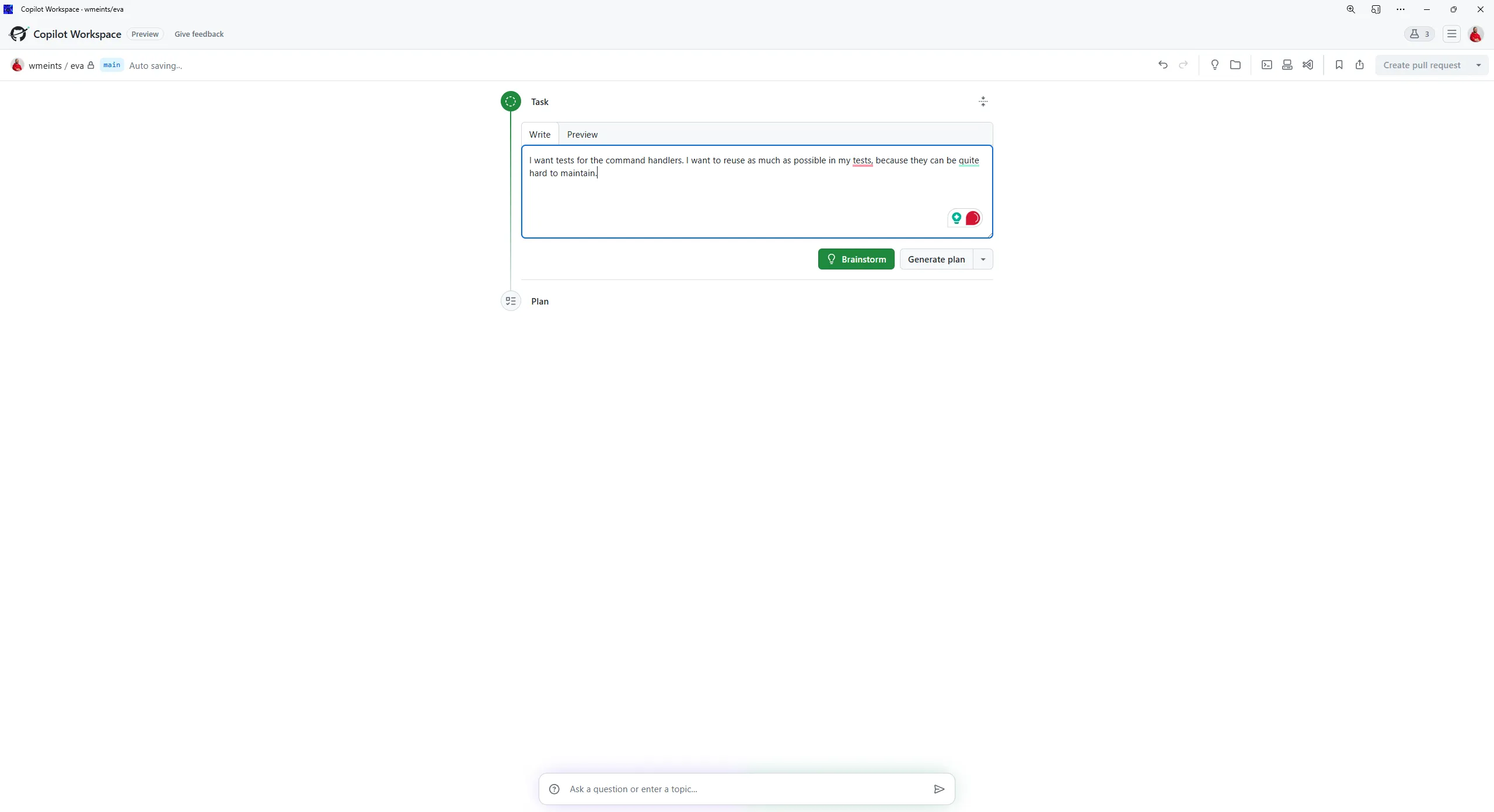Click the folder icon in toolbar
The width and height of the screenshot is (1494, 812).
point(1235,64)
